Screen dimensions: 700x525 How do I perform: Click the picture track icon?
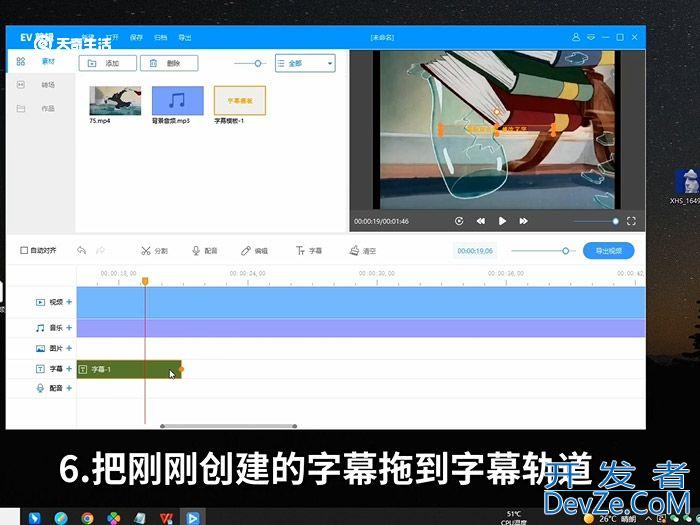[40, 348]
